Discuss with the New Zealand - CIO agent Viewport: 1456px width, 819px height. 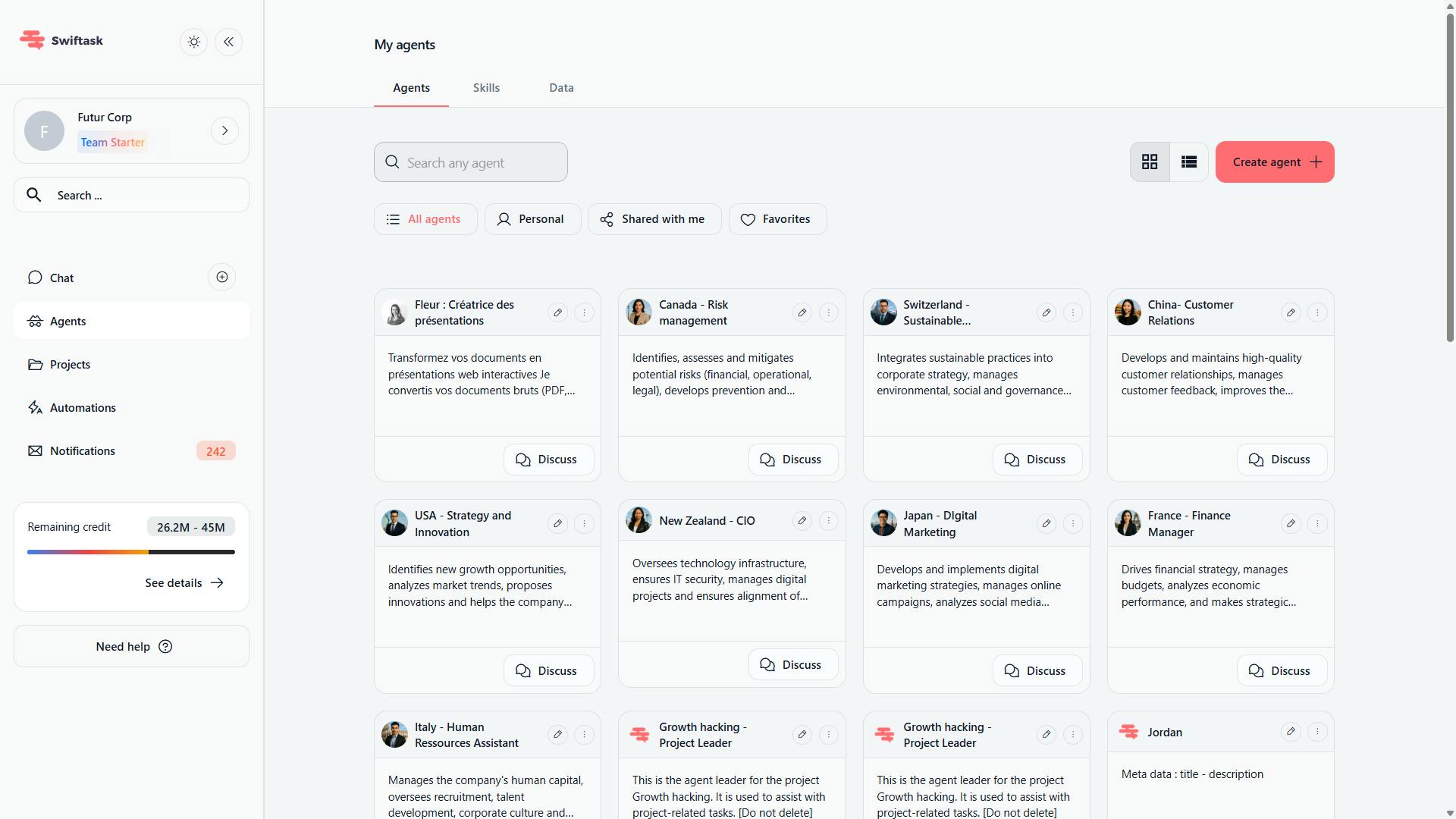coord(792,664)
